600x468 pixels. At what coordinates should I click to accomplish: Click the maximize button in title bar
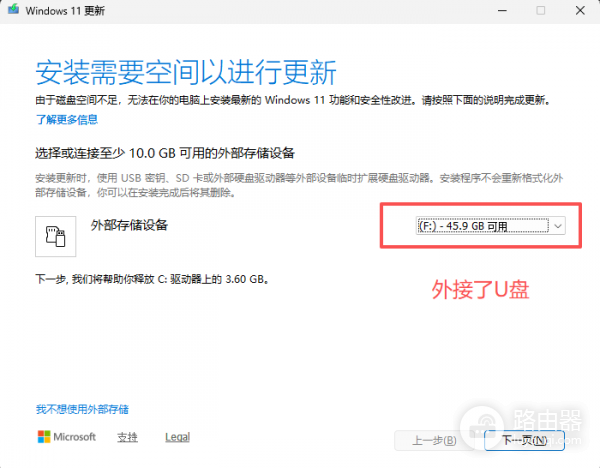pos(541,10)
